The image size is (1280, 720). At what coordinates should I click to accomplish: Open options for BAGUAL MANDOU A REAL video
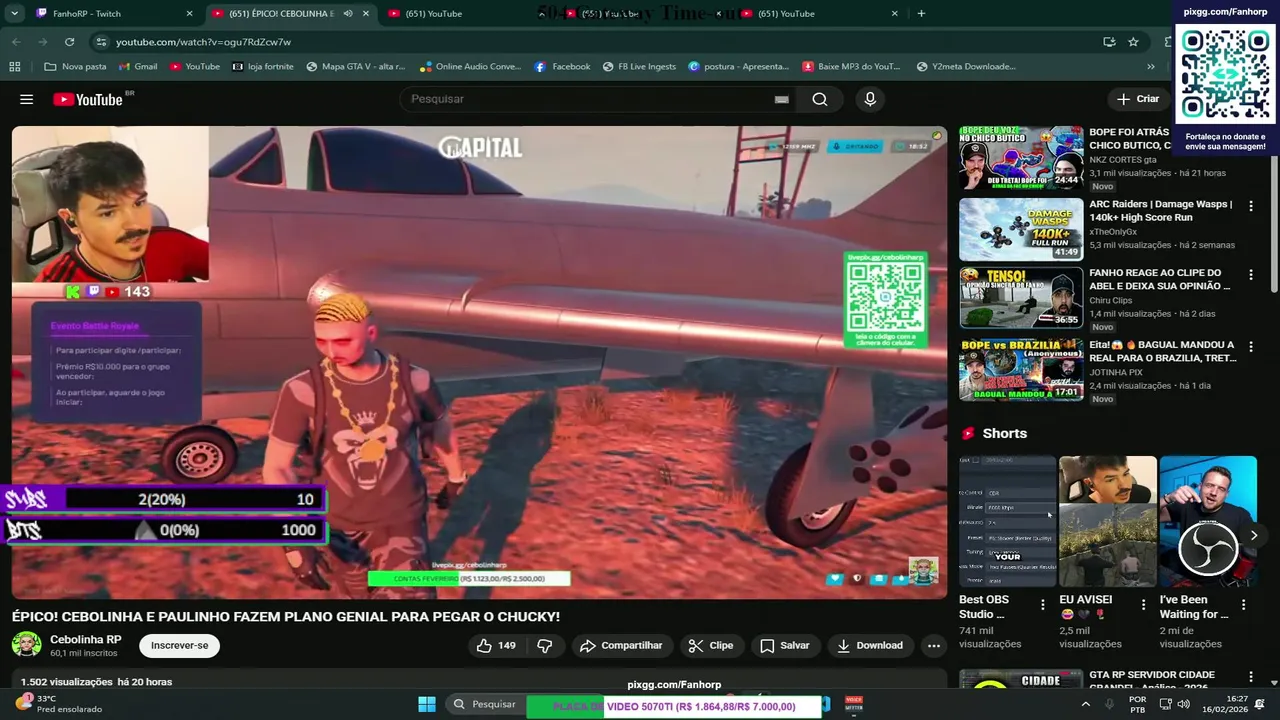(x=1250, y=346)
